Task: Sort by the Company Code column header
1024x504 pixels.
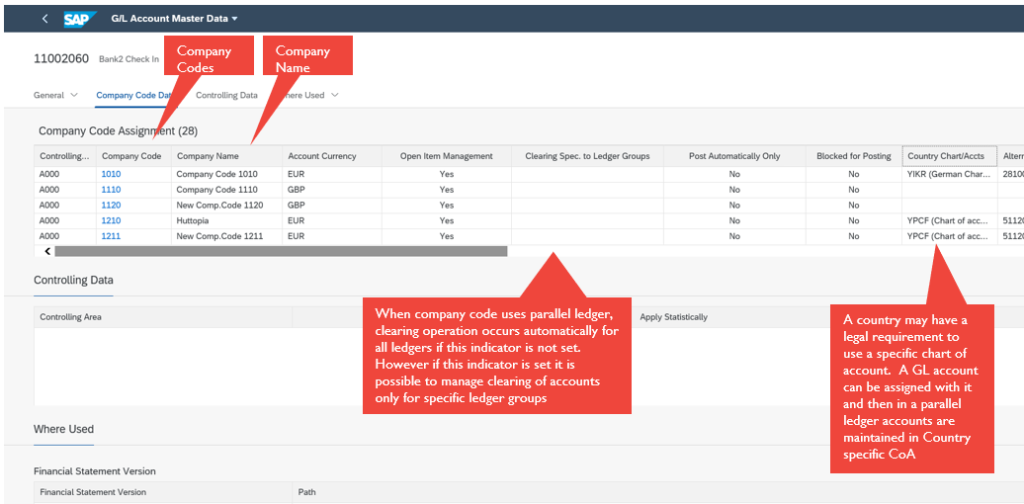Action: (134, 156)
